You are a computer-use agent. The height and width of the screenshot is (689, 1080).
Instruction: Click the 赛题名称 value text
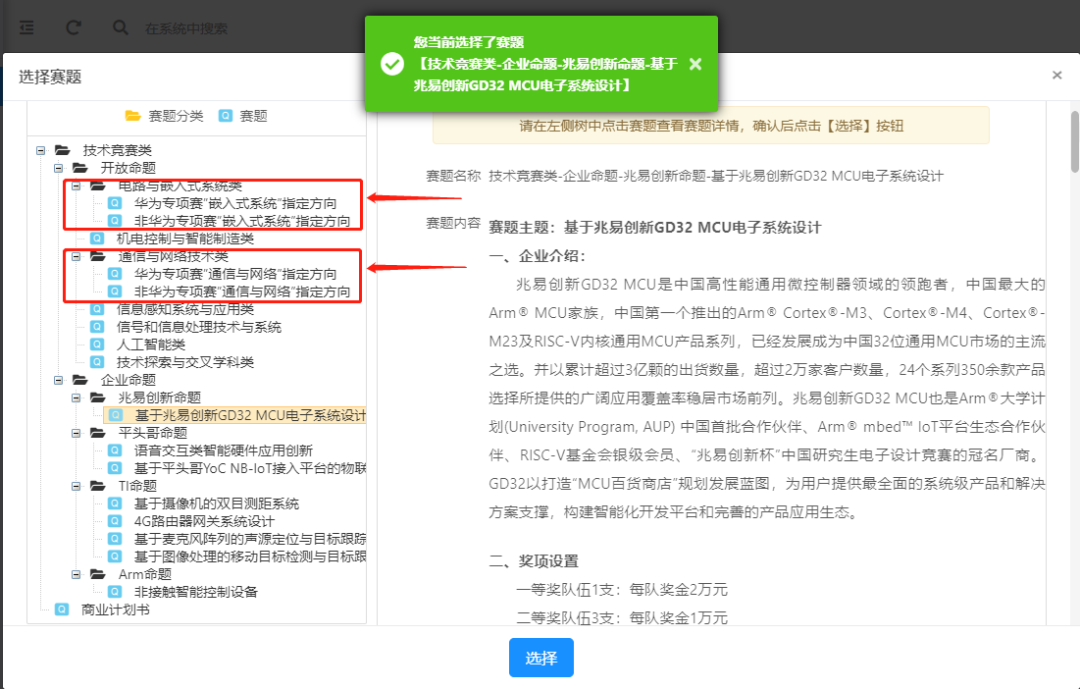716,176
